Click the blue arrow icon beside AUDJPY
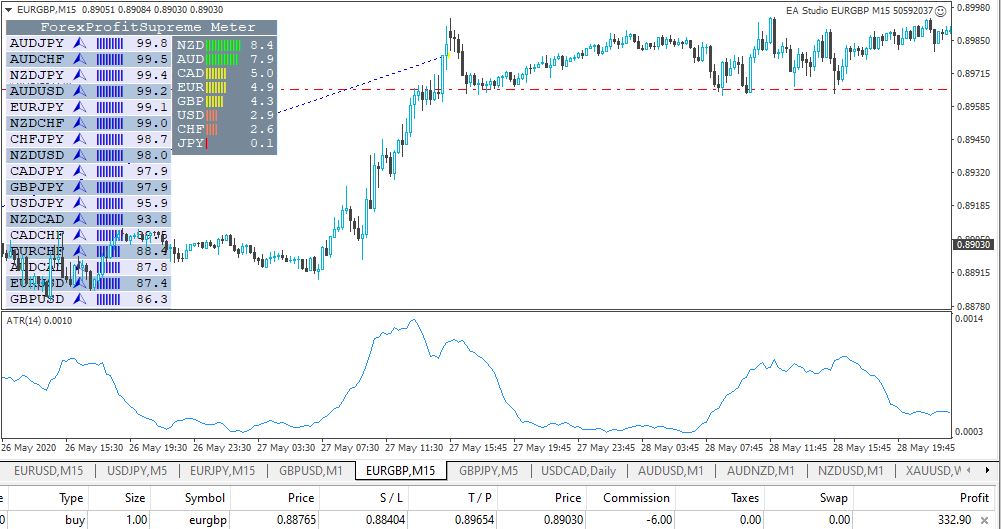 pos(81,44)
